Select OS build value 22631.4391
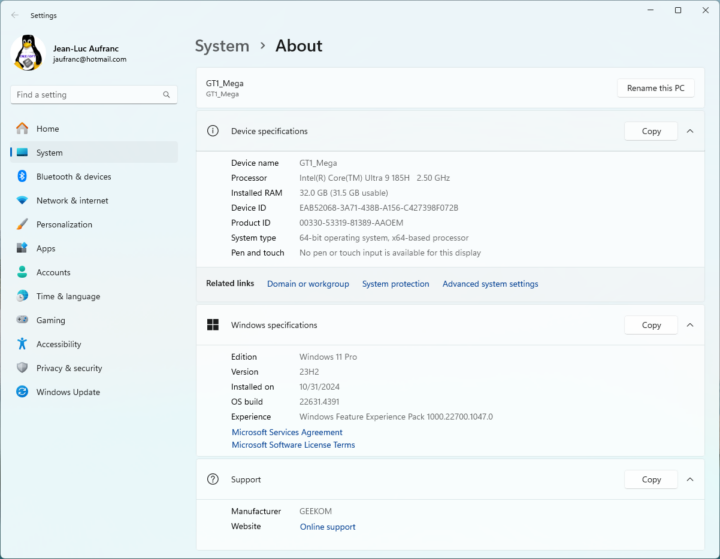Screen dimensions: 720x559 319,402
